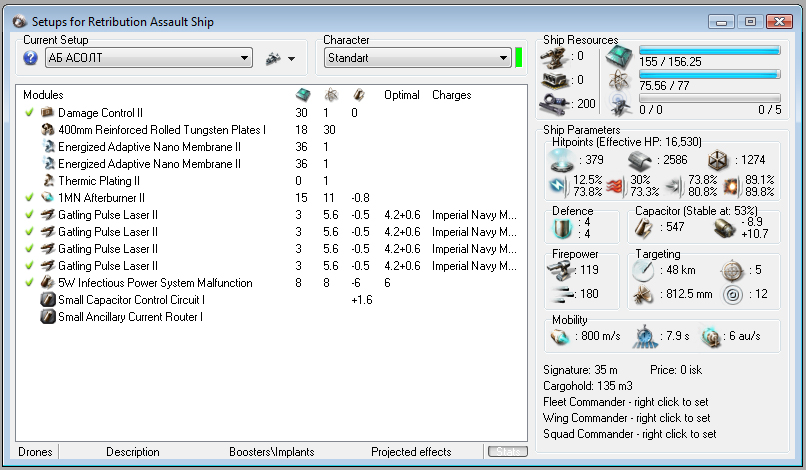Click the CPU column header icon
806x470 pixels.
pyautogui.click(x=303, y=95)
